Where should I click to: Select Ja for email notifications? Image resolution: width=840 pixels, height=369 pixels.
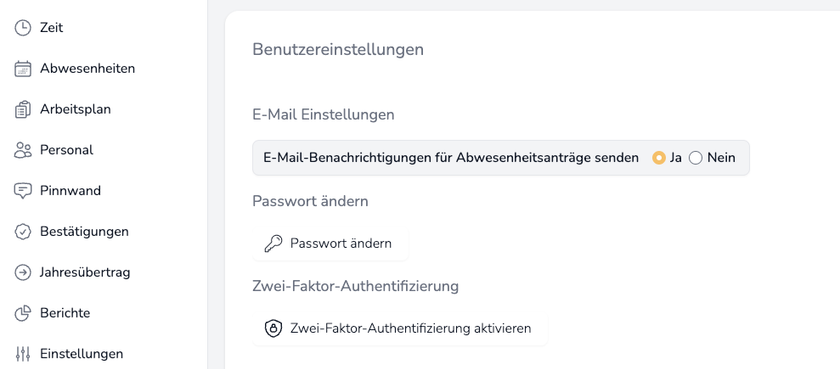click(x=658, y=158)
